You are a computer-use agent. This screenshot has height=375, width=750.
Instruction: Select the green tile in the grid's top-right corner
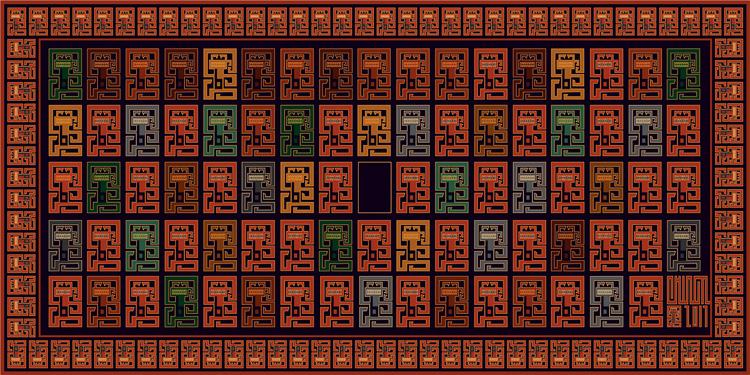(x=684, y=74)
